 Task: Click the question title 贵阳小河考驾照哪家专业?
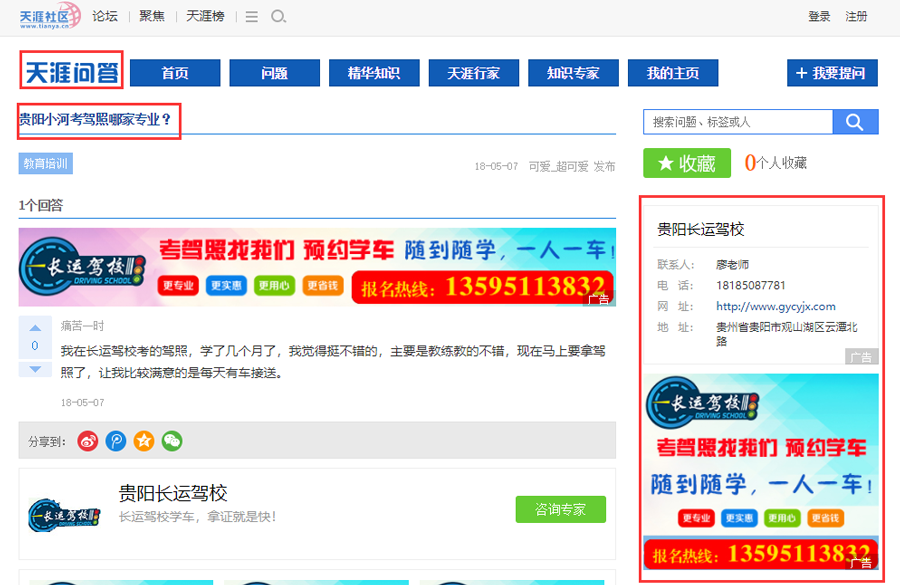95,119
